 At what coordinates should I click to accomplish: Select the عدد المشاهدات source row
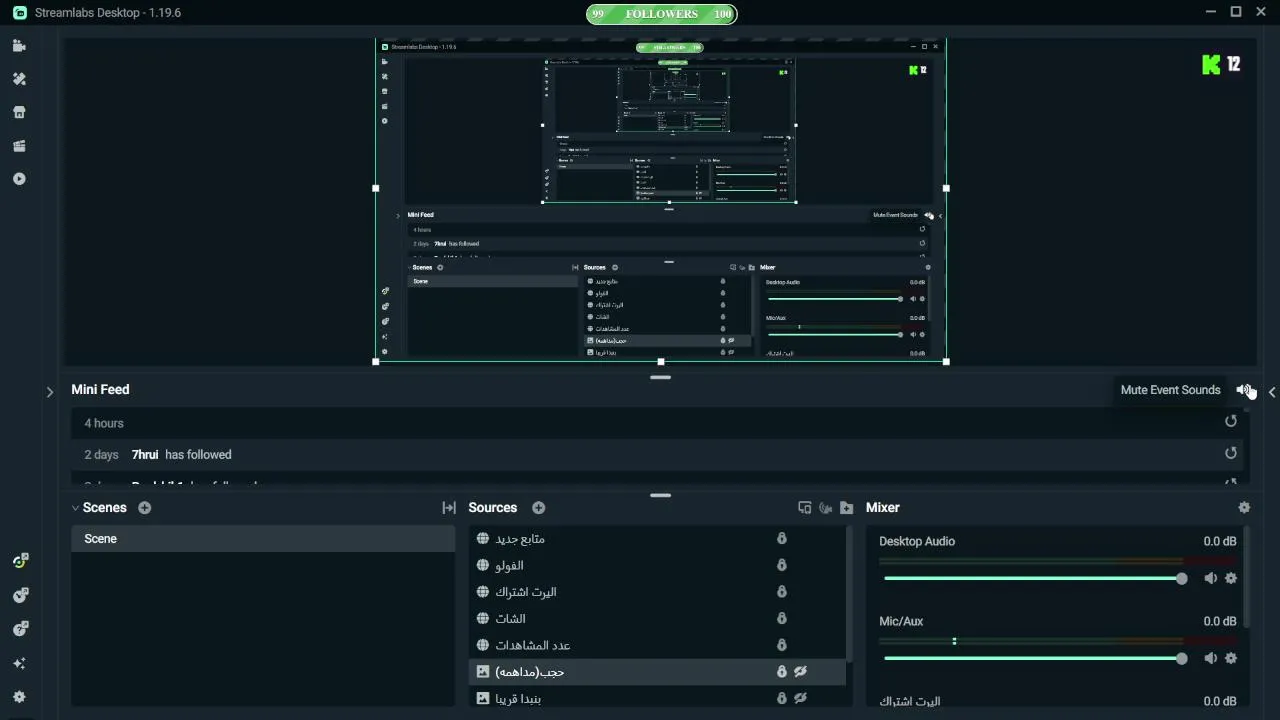[x=657, y=645]
